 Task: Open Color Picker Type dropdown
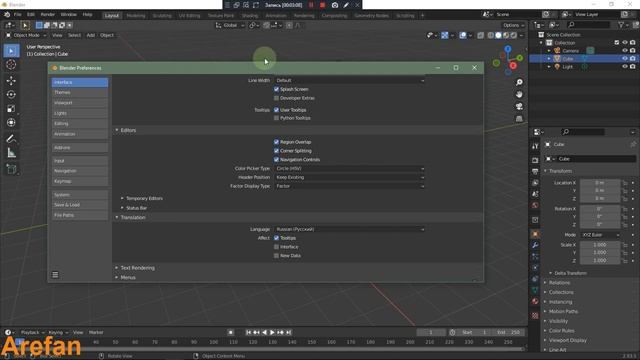tap(350, 169)
